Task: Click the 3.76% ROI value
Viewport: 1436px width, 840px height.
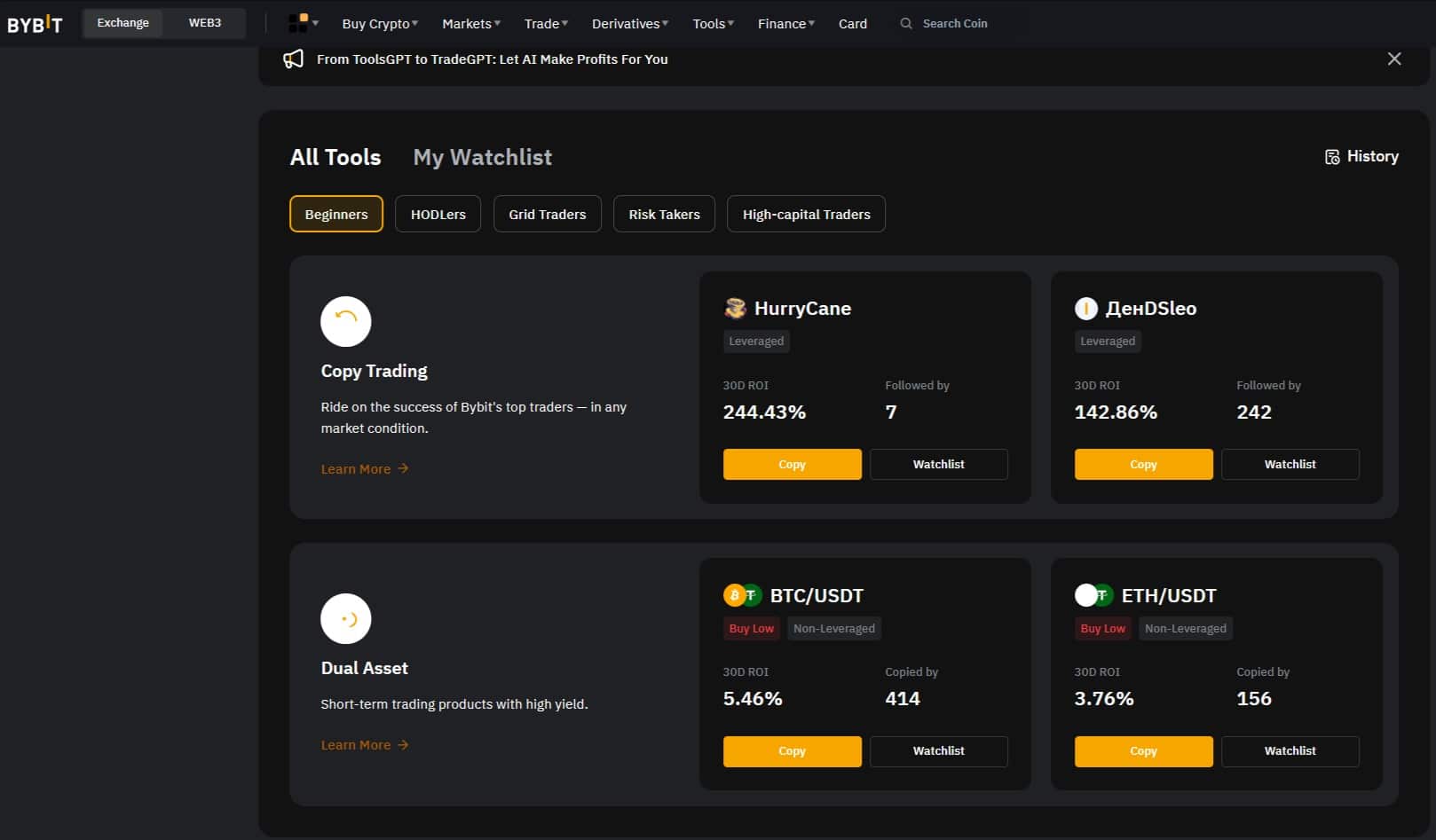Action: pyautogui.click(x=1104, y=698)
